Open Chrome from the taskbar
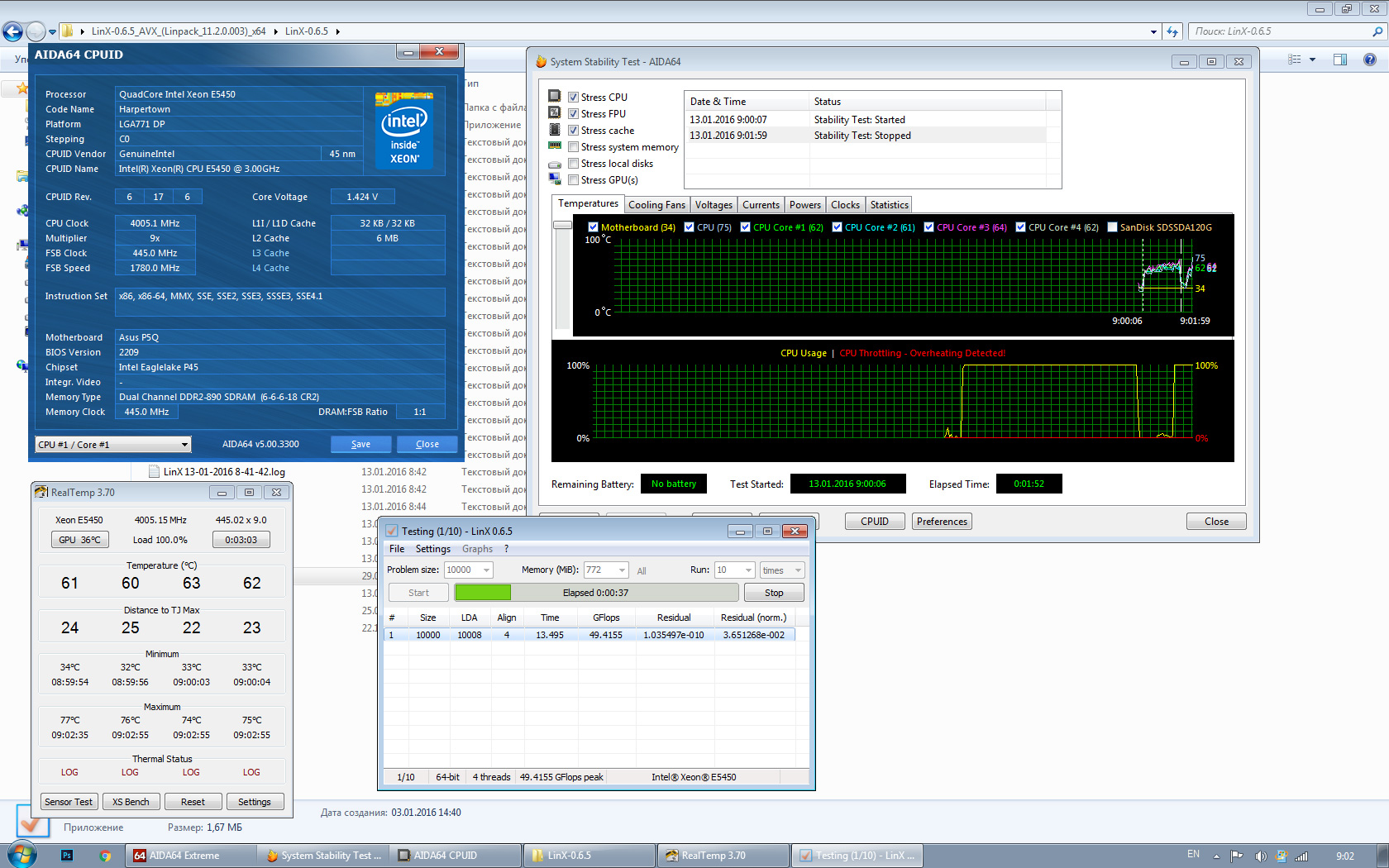This screenshot has height=868, width=1389. click(x=105, y=856)
